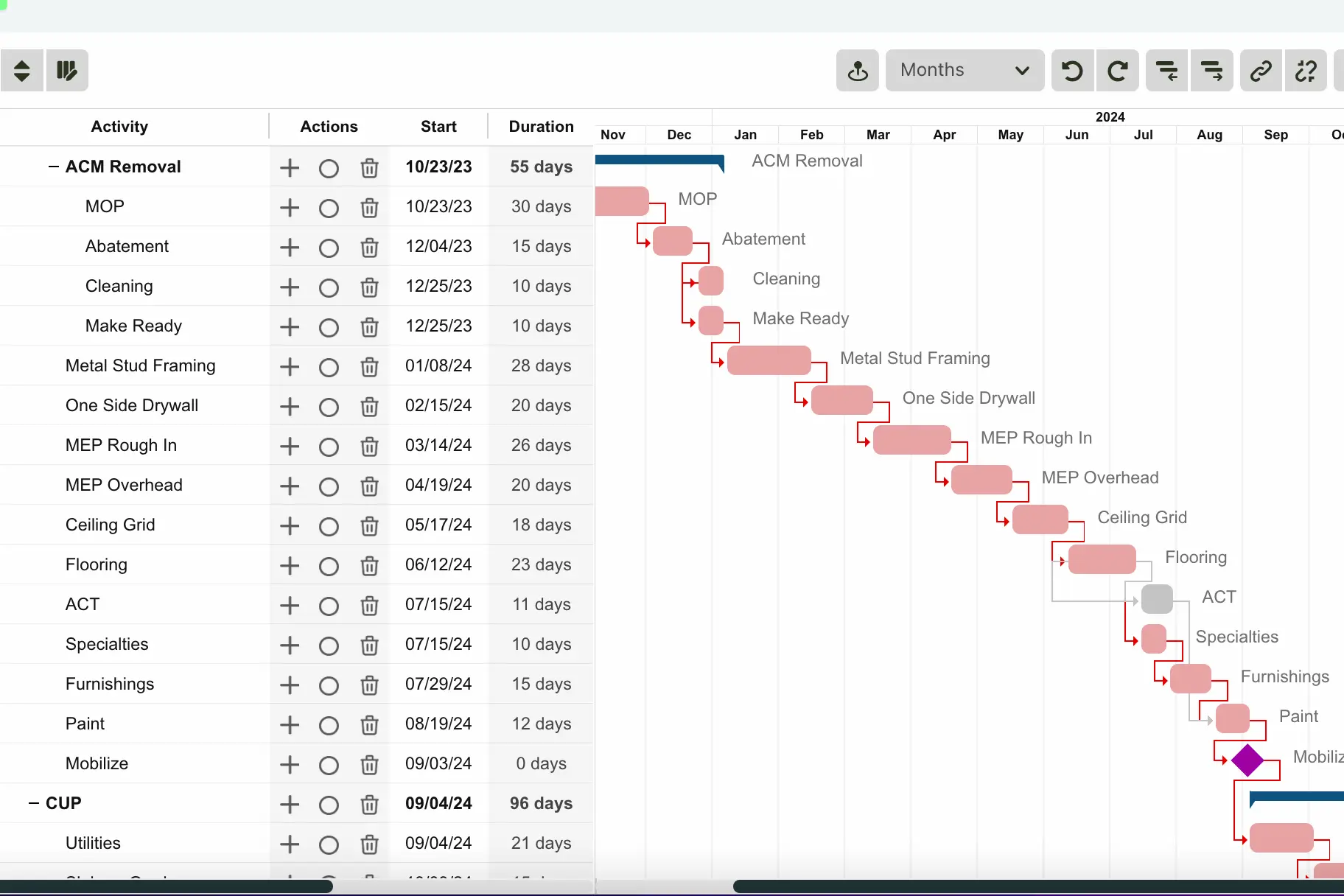Toggle the circle status for Utilities

click(x=328, y=845)
